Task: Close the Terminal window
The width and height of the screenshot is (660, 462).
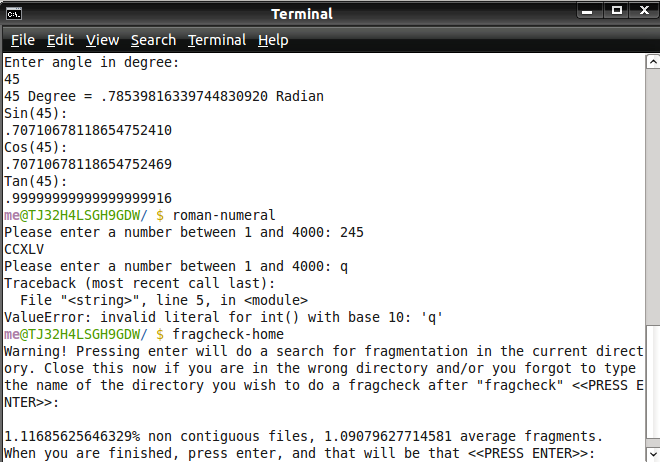Action: 644,11
